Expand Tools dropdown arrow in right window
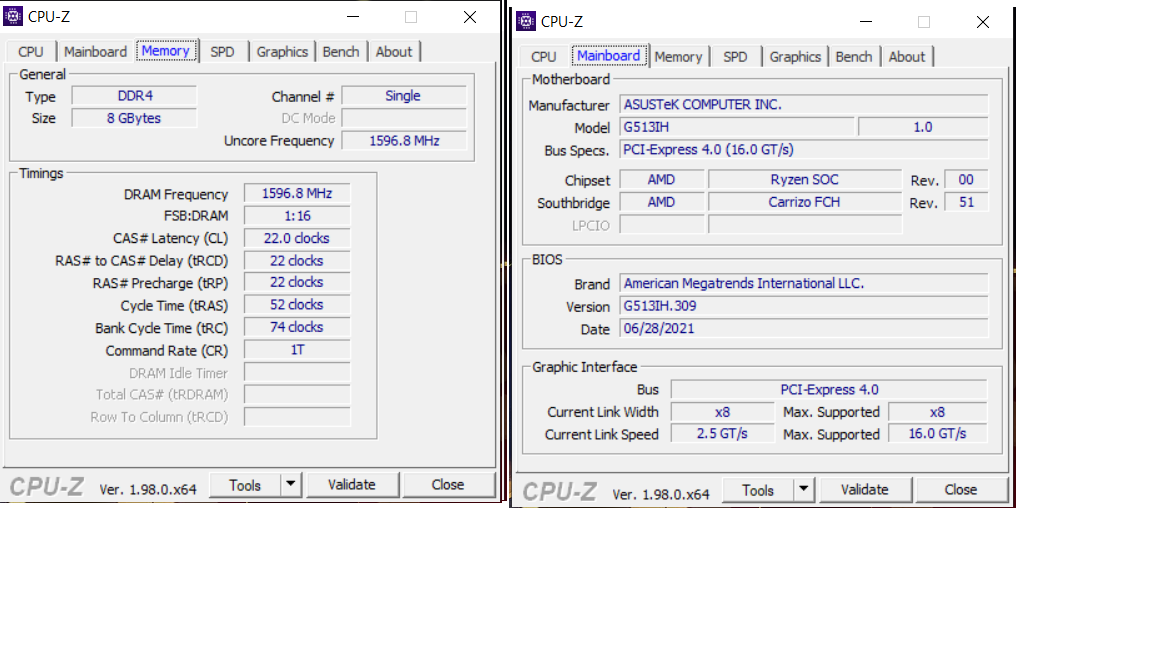The image size is (1152, 648). pos(804,490)
